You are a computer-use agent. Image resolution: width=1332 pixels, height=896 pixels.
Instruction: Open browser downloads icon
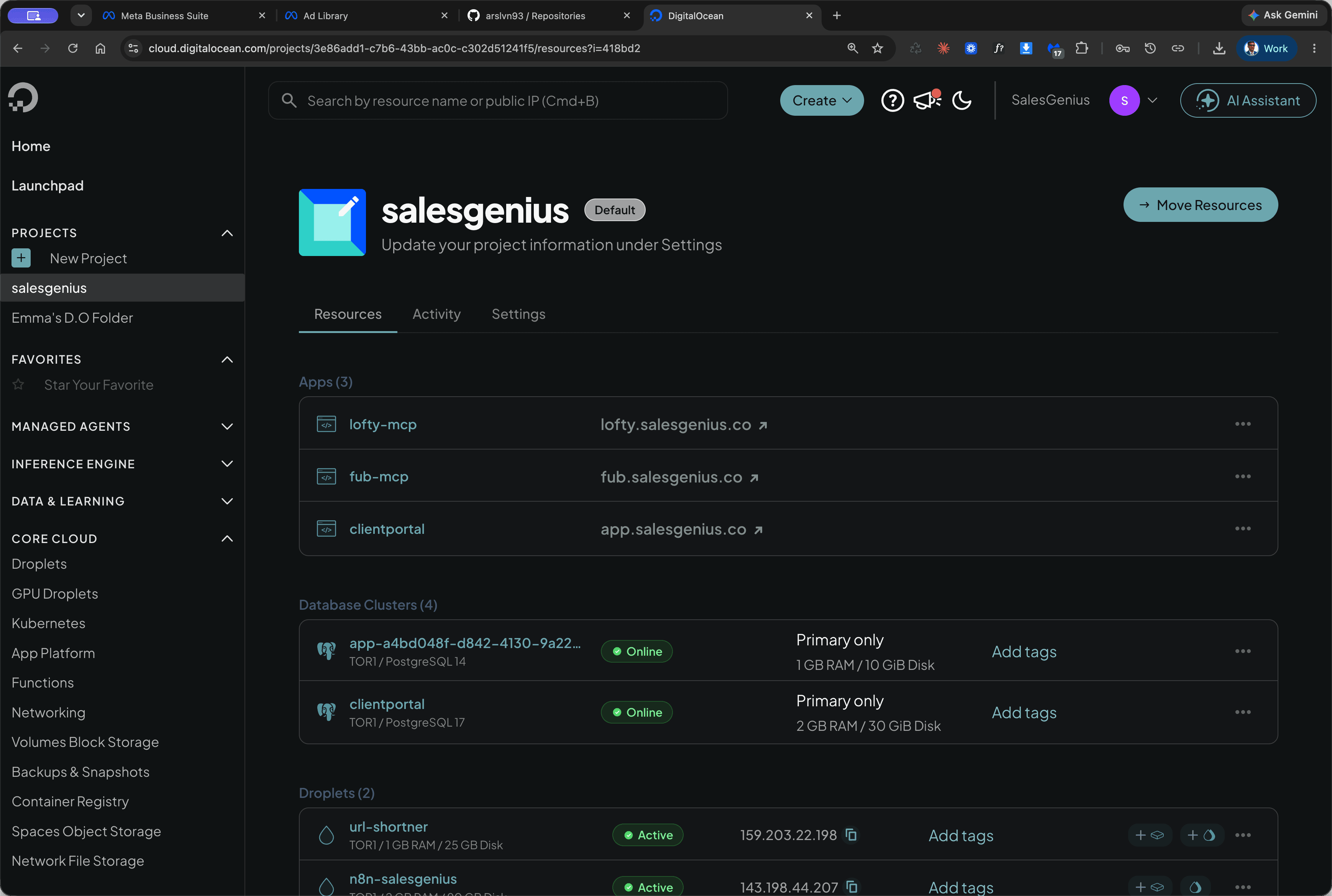pos(1219,49)
